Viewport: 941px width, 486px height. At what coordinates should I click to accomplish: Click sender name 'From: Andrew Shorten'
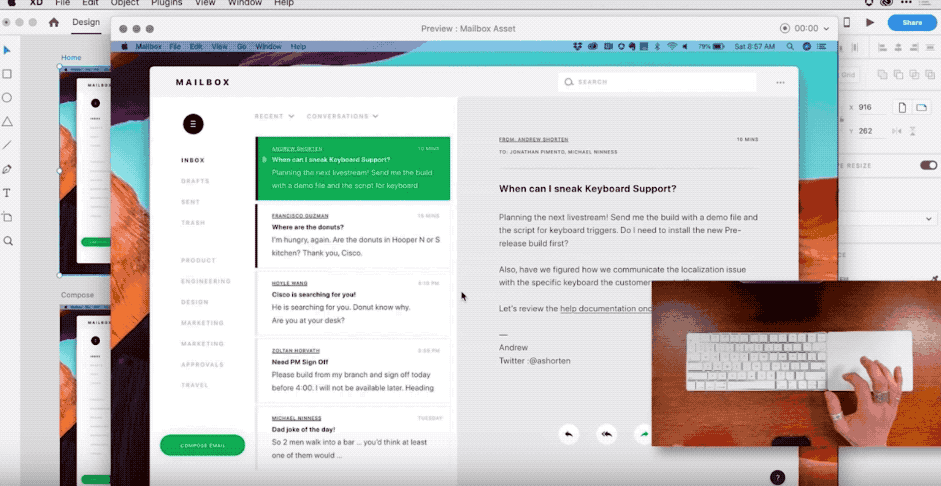point(534,139)
